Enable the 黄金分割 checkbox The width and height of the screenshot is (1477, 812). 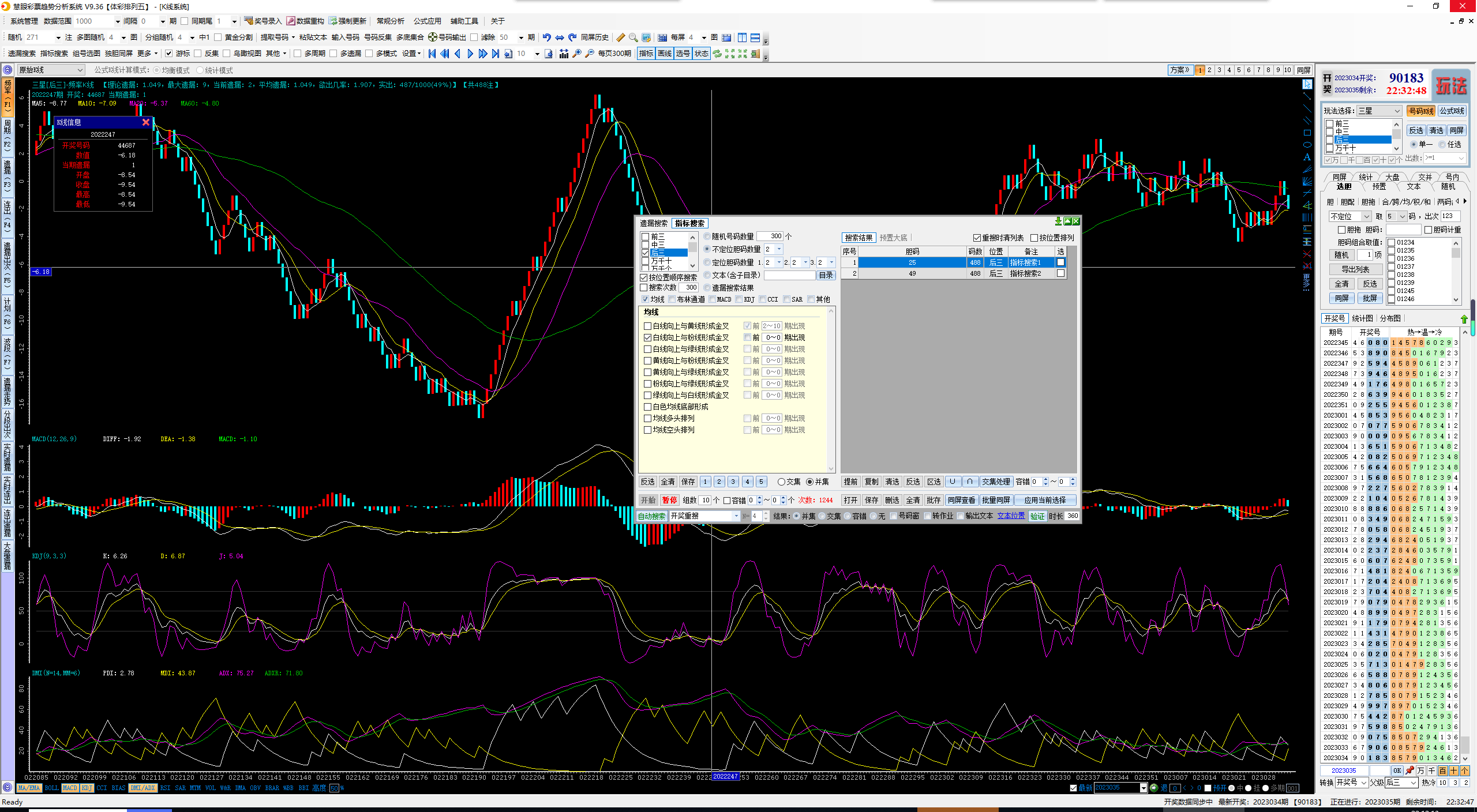tap(218, 37)
